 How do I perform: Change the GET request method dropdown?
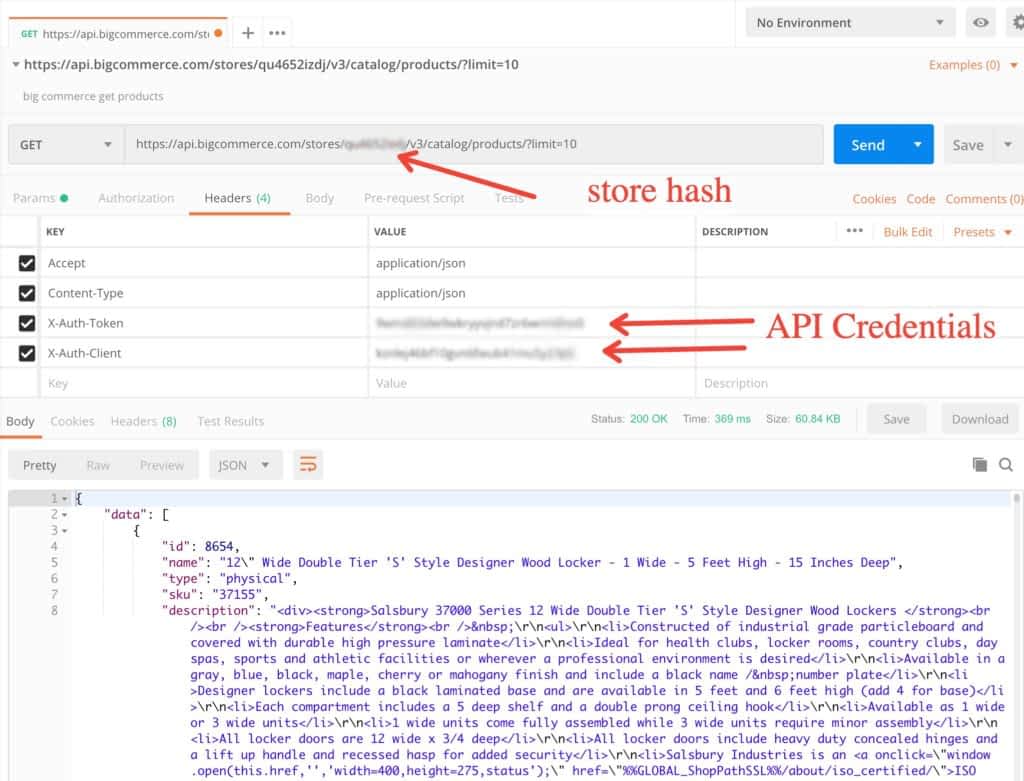pyautogui.click(x=66, y=144)
